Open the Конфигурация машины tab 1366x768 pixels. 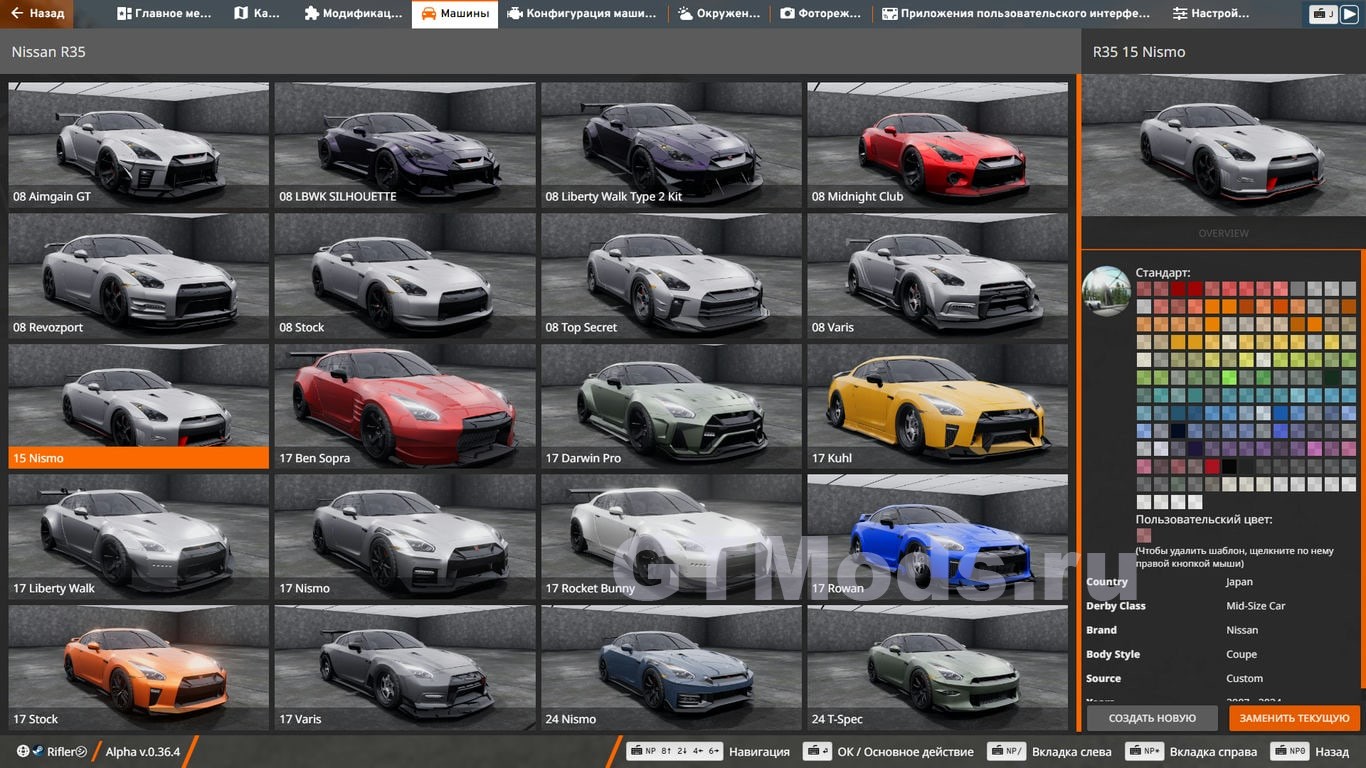pos(582,14)
